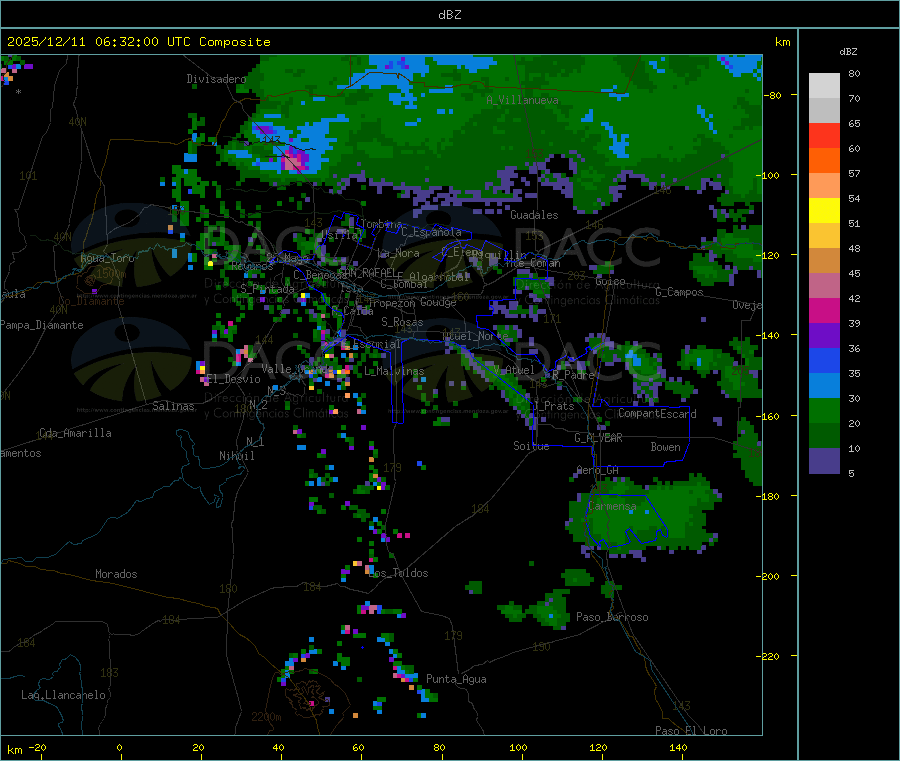Click the 'Guadales' map label
Image resolution: width=900 pixels, height=761 pixels.
[x=534, y=215]
